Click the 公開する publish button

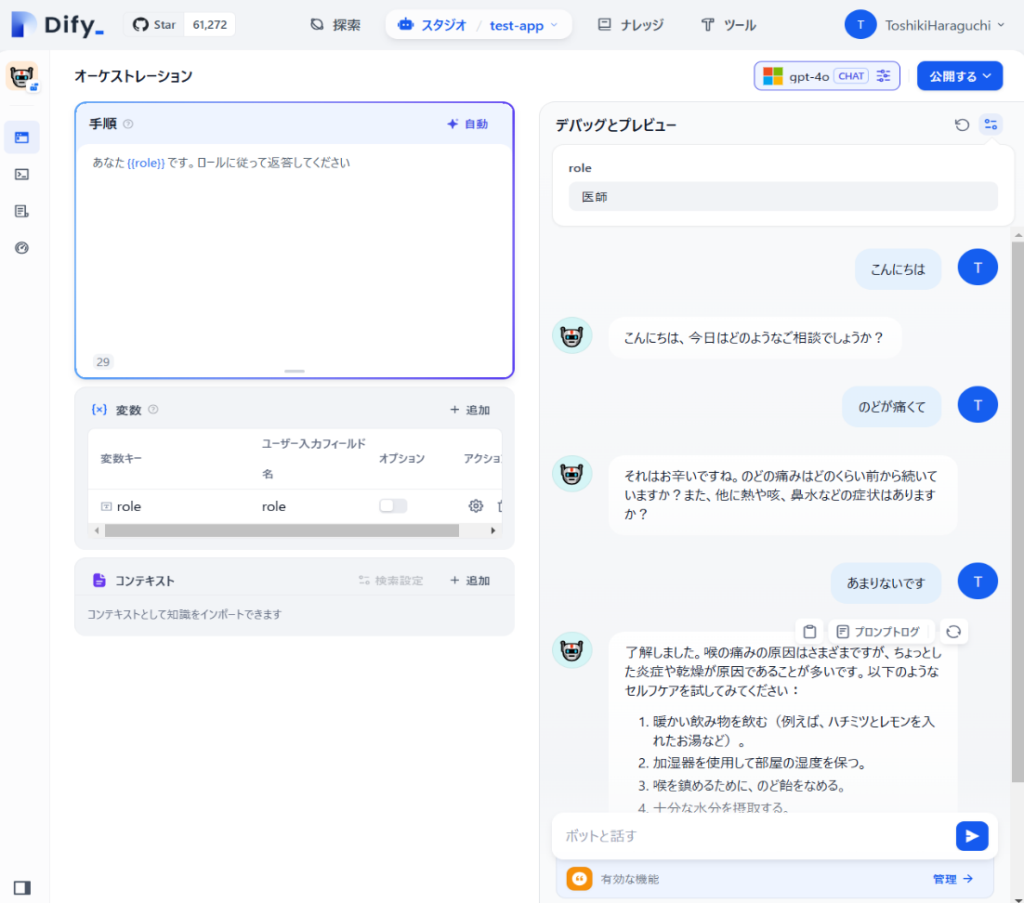coord(959,76)
